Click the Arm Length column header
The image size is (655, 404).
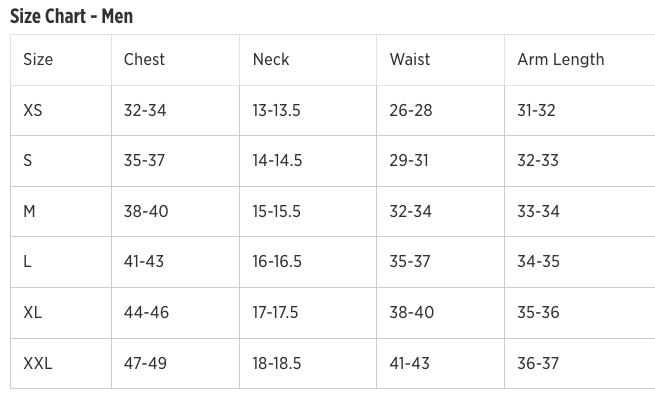561,59
